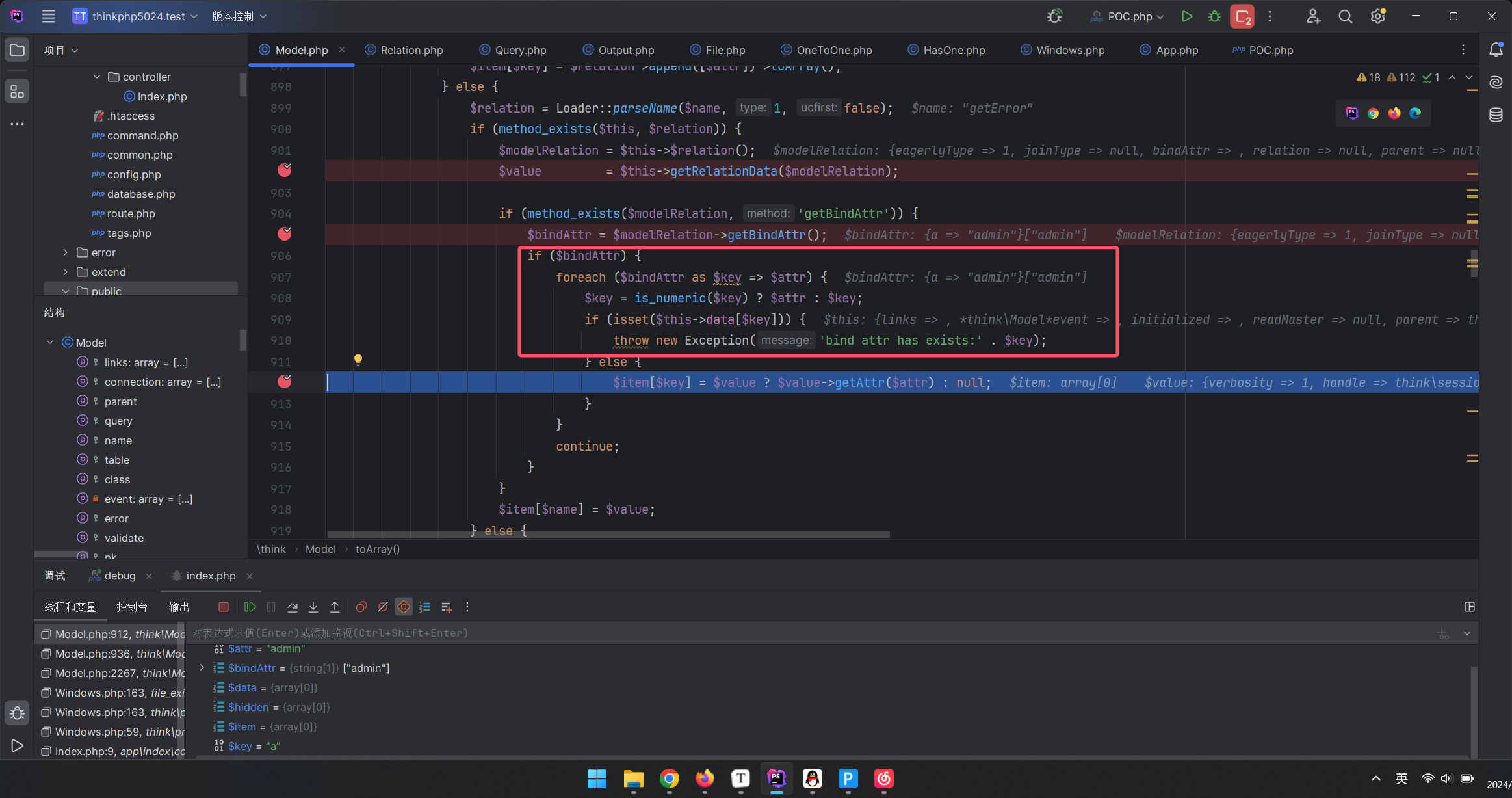1512x798 pixels.
Task: Switch to HasOne.php editor tab
Action: [x=946, y=50]
